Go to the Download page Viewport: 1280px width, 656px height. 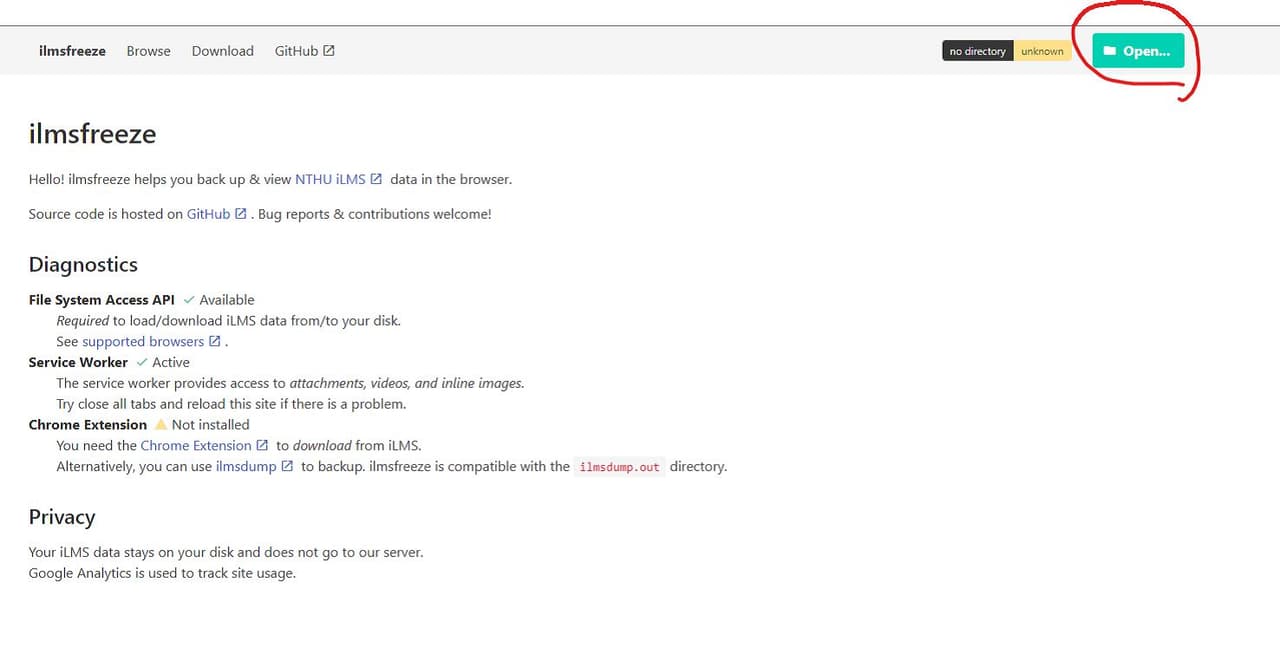point(222,51)
